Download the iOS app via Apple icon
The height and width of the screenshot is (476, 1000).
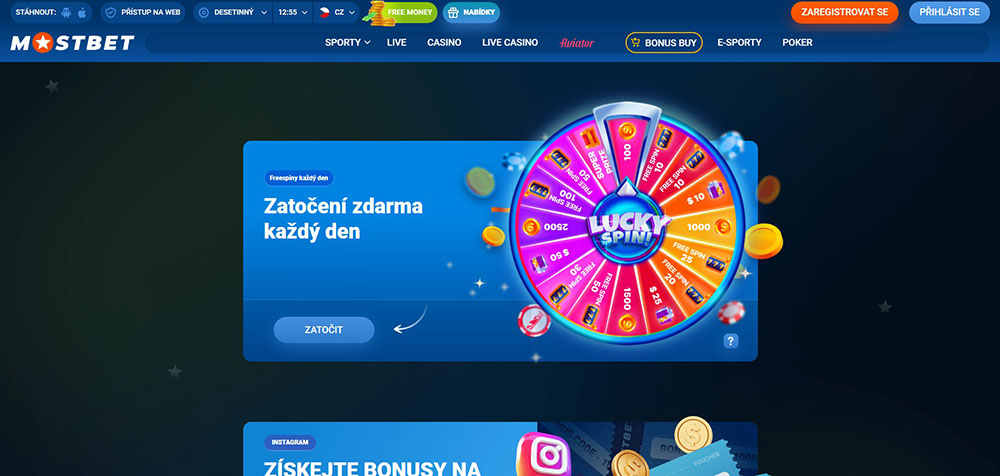[x=82, y=12]
